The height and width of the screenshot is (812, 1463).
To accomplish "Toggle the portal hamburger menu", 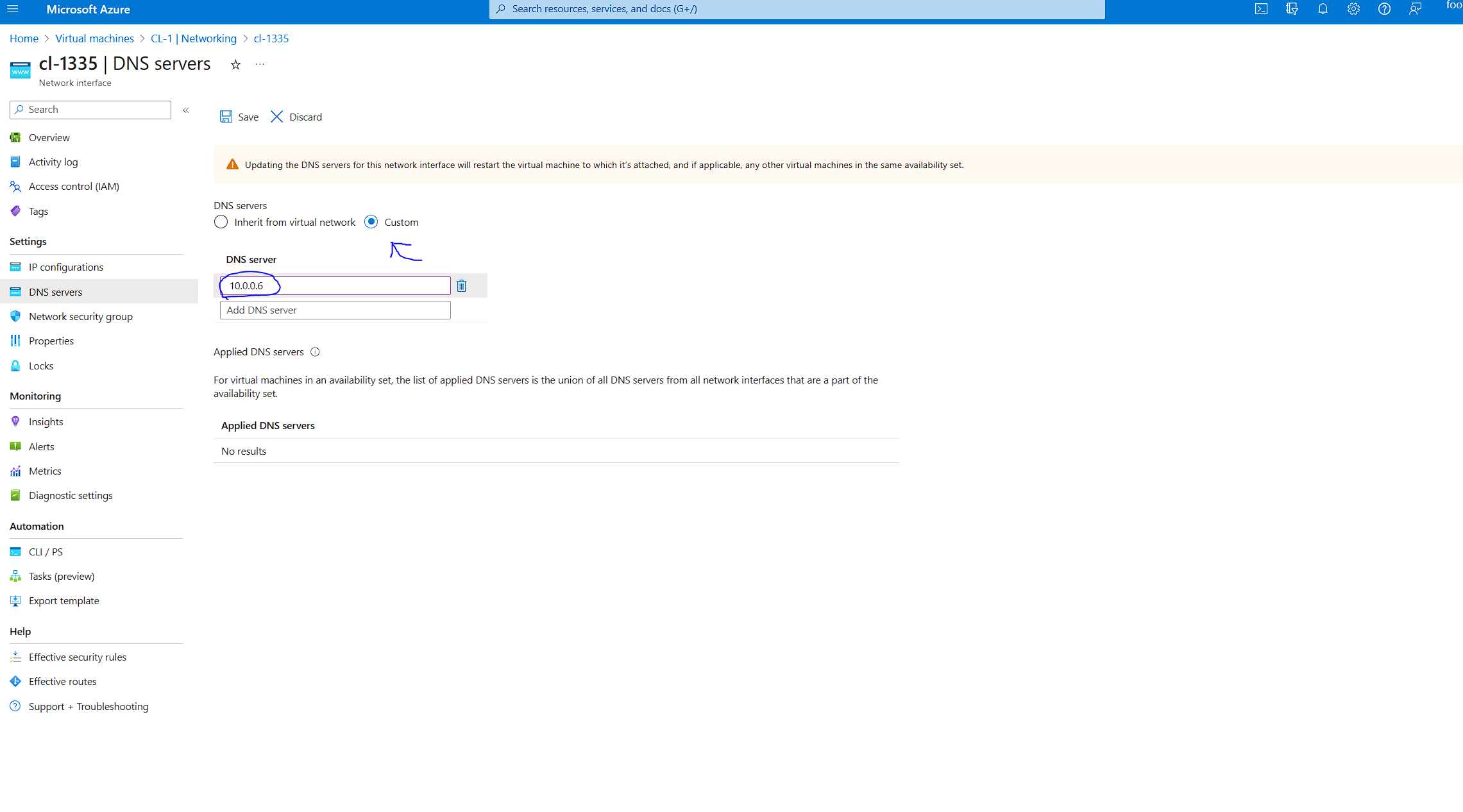I will 12,9.
